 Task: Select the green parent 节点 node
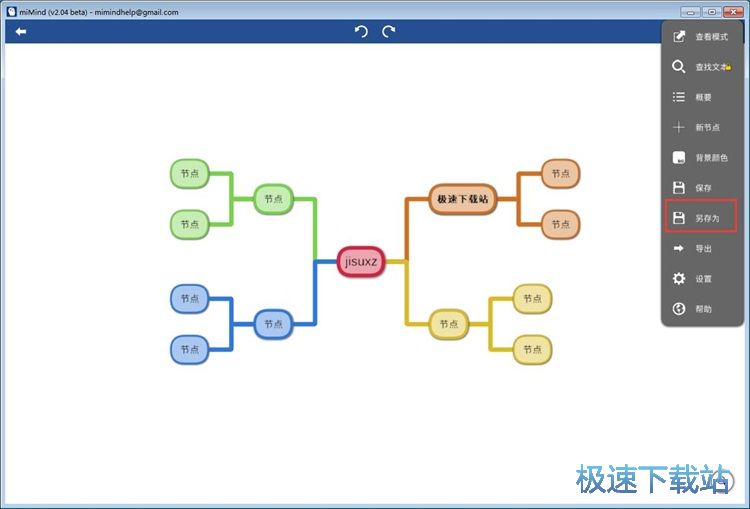coord(274,199)
